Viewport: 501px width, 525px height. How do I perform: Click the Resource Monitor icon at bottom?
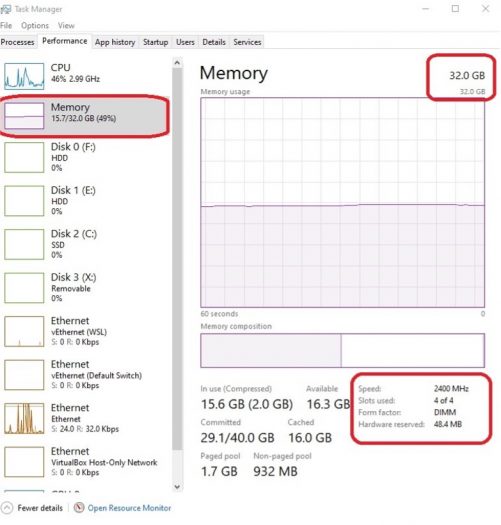tap(79, 508)
